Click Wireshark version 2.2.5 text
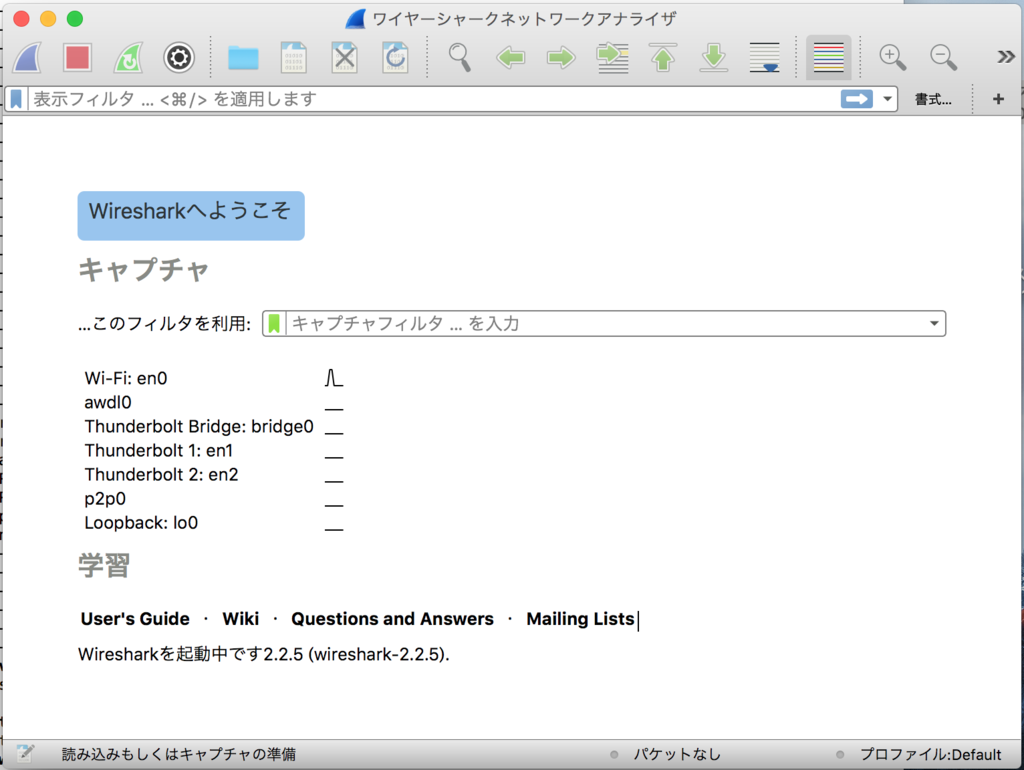The height and width of the screenshot is (770, 1024). coord(264,654)
